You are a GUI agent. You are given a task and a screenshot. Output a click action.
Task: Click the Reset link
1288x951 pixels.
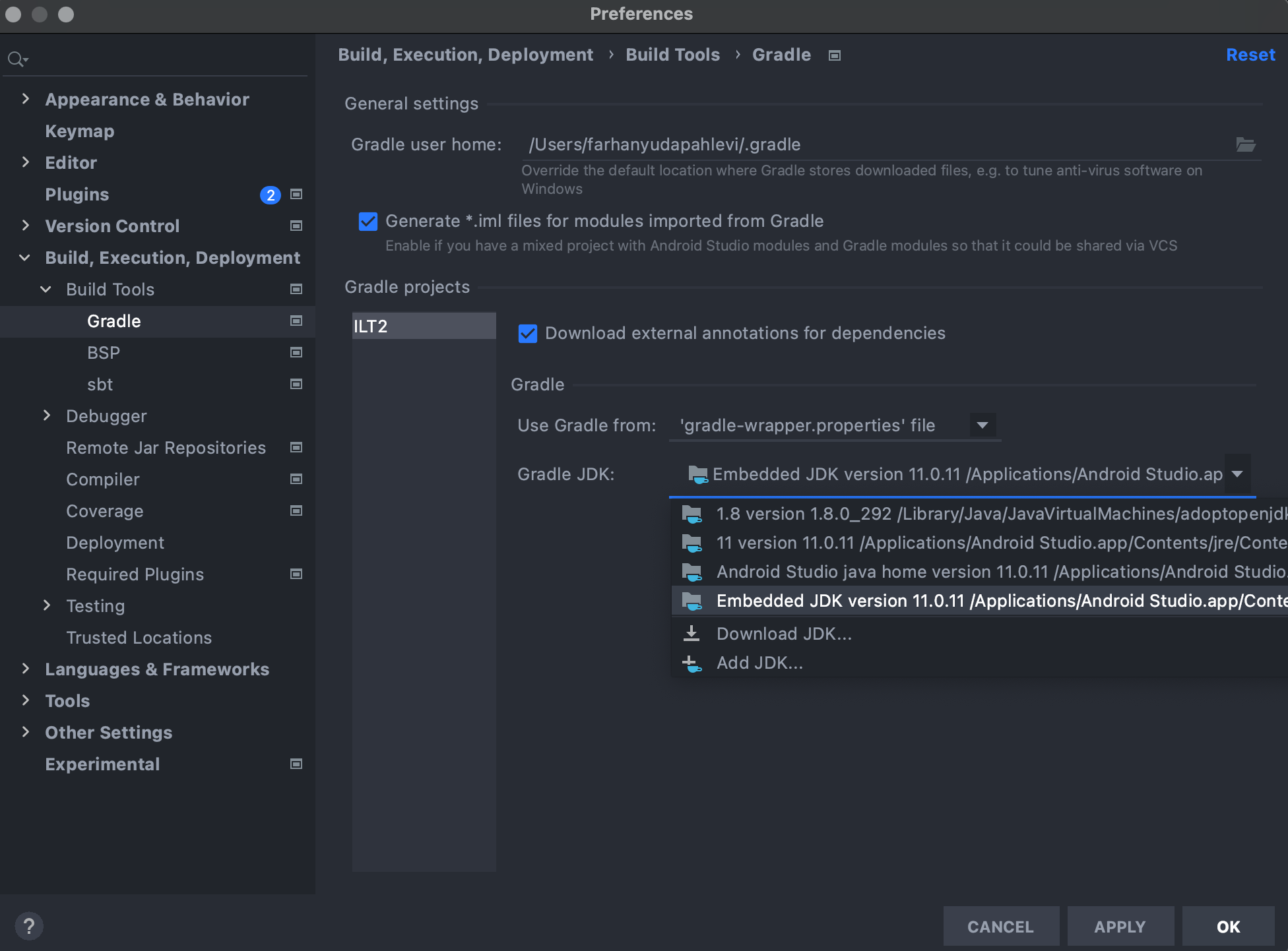[1250, 55]
